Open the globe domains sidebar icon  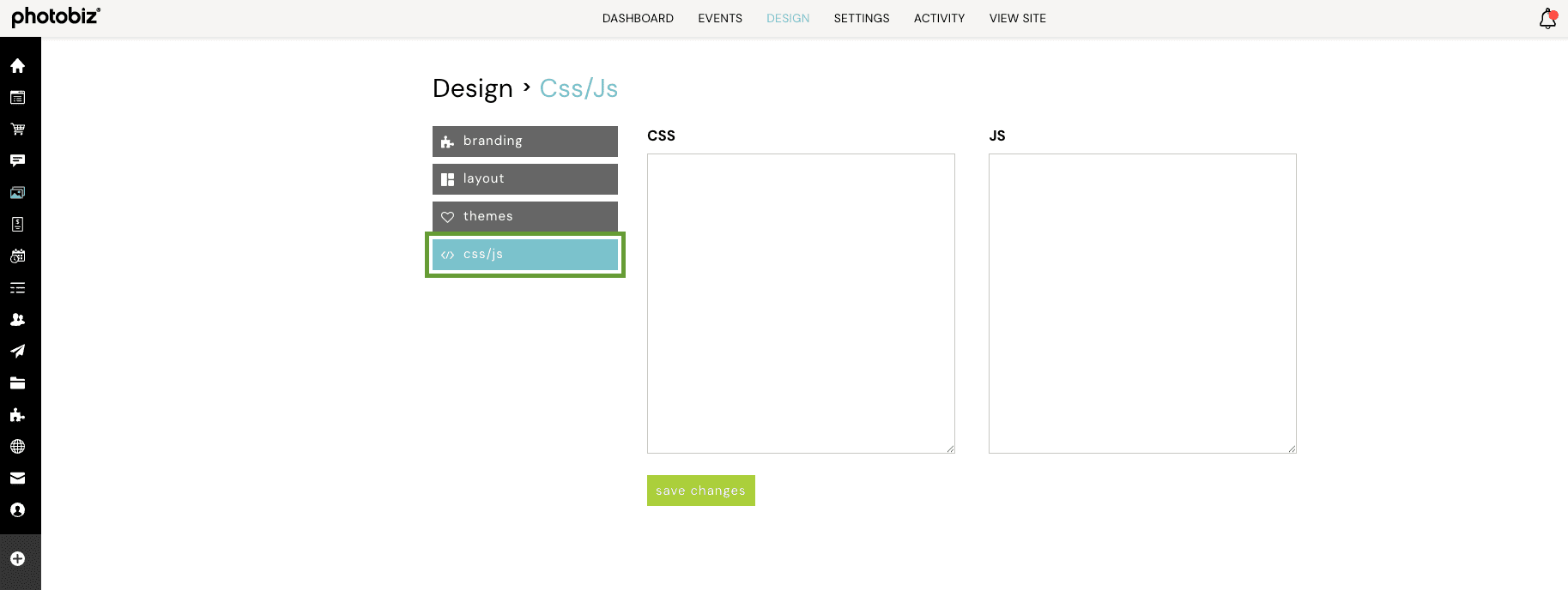(17, 447)
